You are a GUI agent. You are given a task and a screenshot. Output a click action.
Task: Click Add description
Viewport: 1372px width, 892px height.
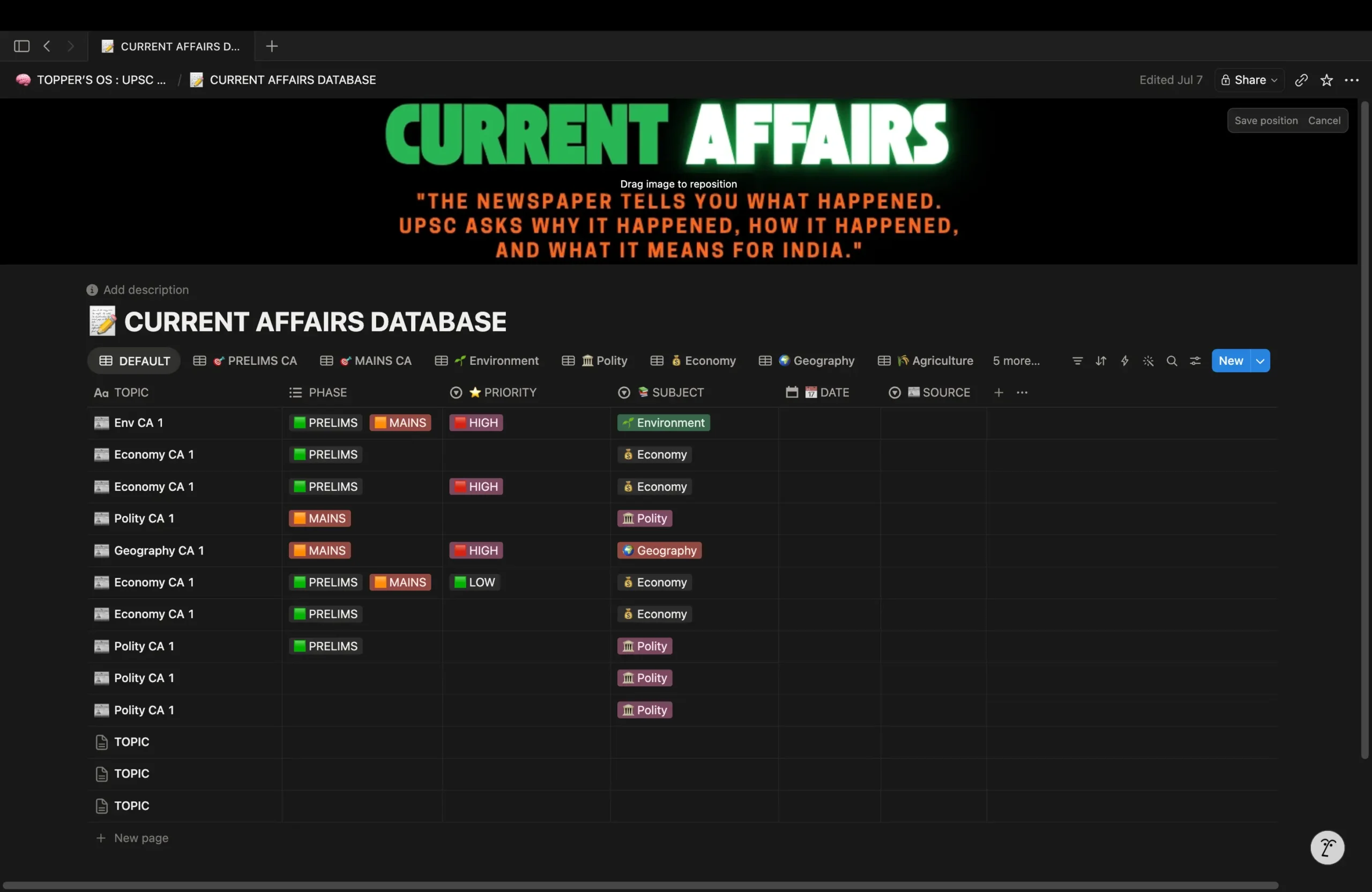pyautogui.click(x=146, y=290)
